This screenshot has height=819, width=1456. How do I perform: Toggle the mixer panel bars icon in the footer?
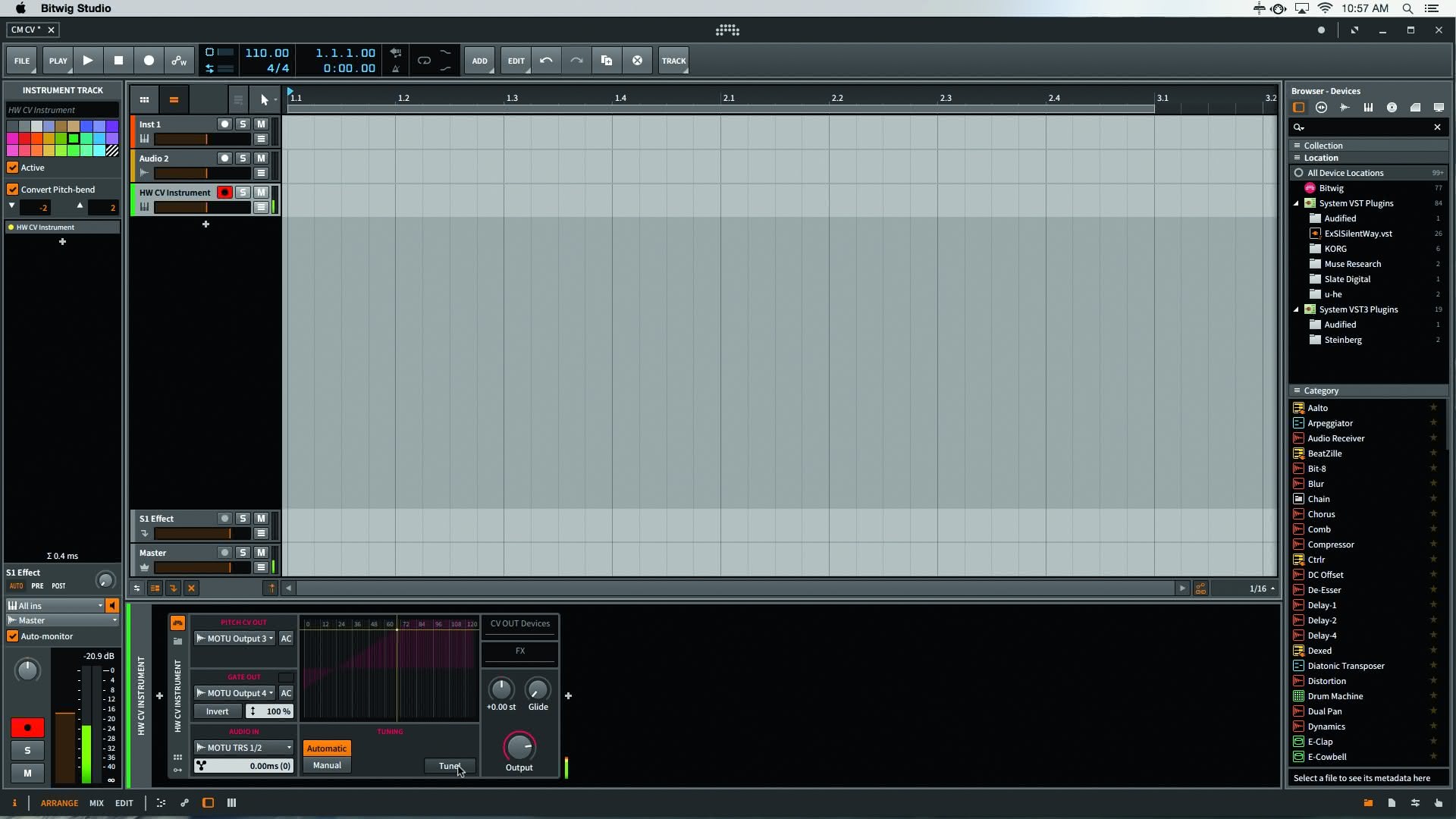pos(231,802)
